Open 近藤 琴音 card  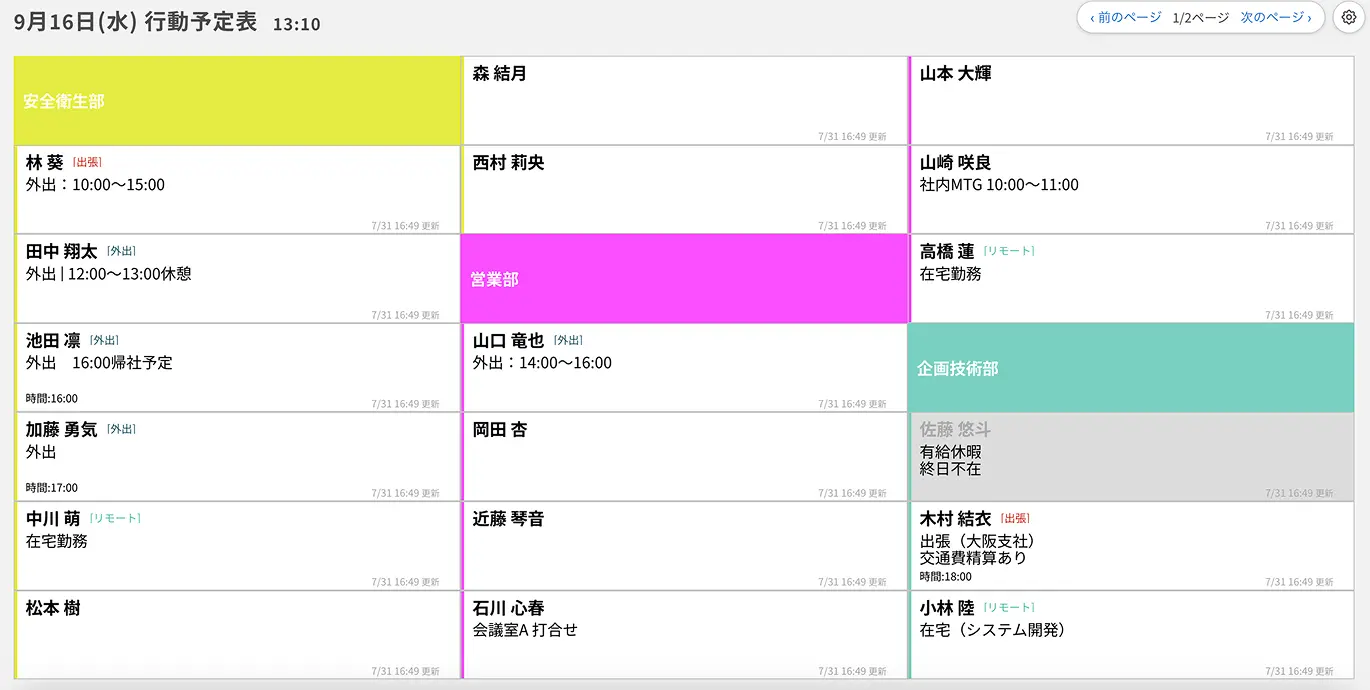tap(684, 546)
